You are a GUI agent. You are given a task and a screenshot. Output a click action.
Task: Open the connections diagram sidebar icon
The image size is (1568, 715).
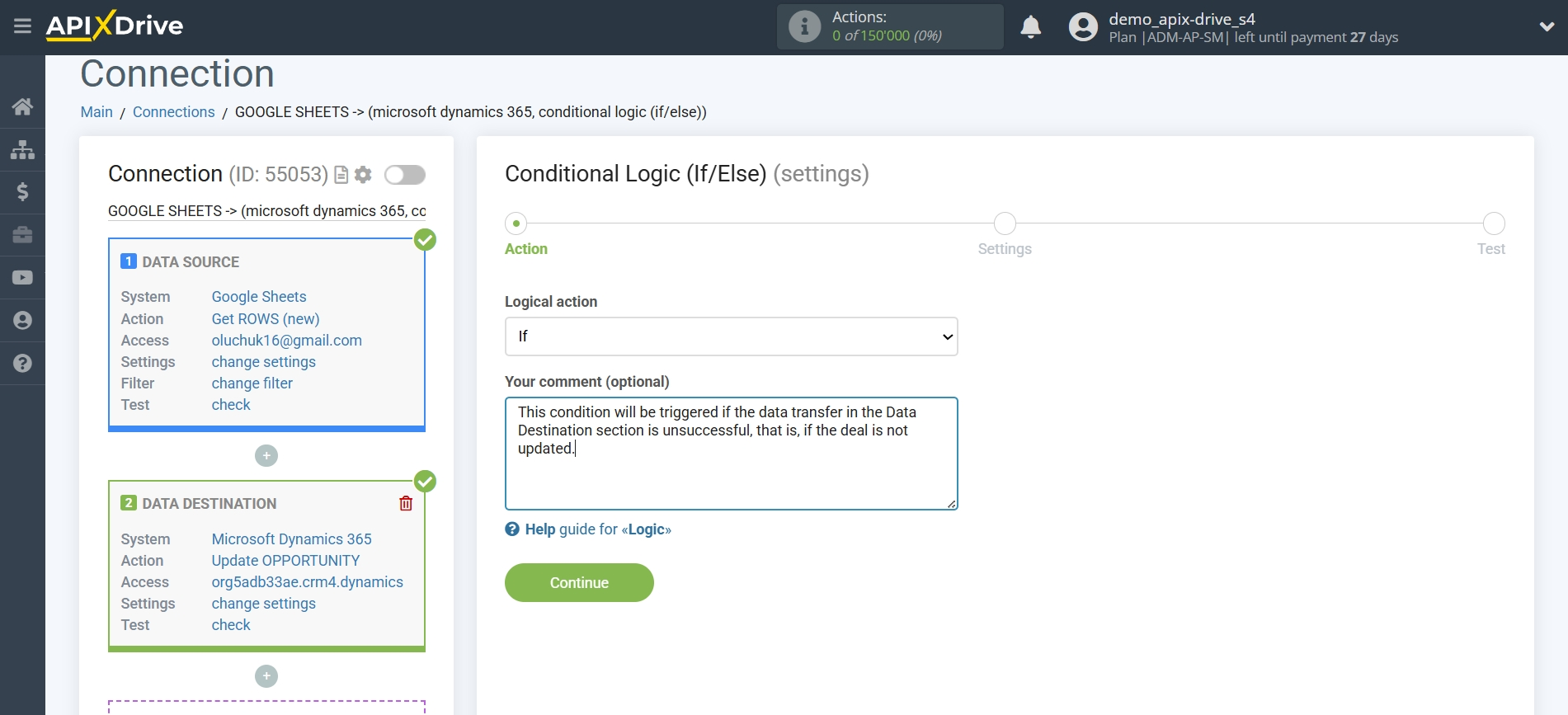(x=22, y=149)
